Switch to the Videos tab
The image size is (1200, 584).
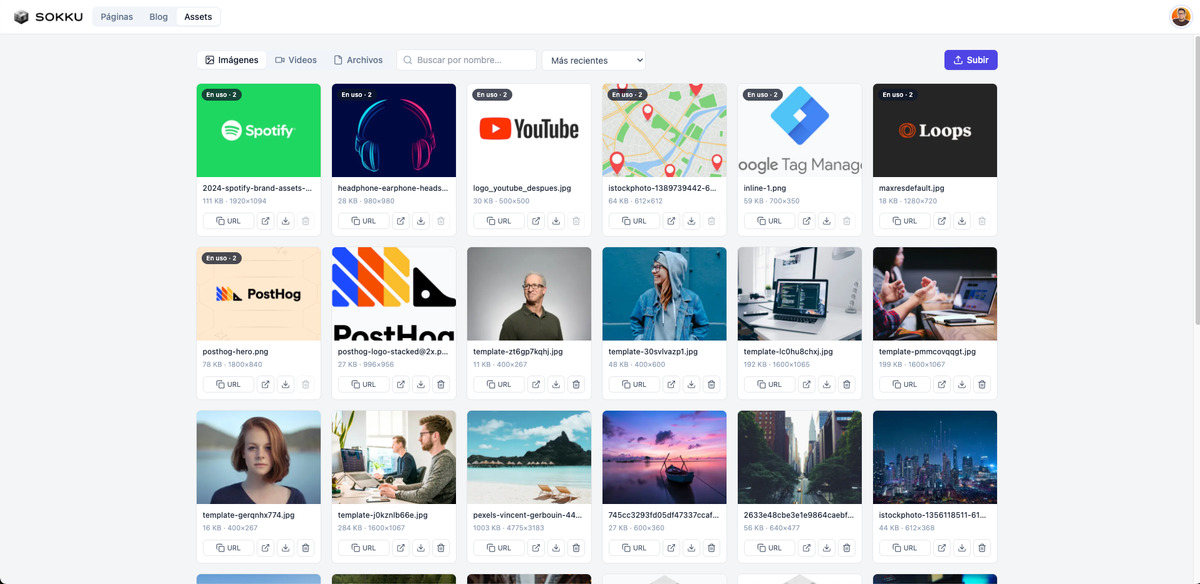pyautogui.click(x=296, y=60)
